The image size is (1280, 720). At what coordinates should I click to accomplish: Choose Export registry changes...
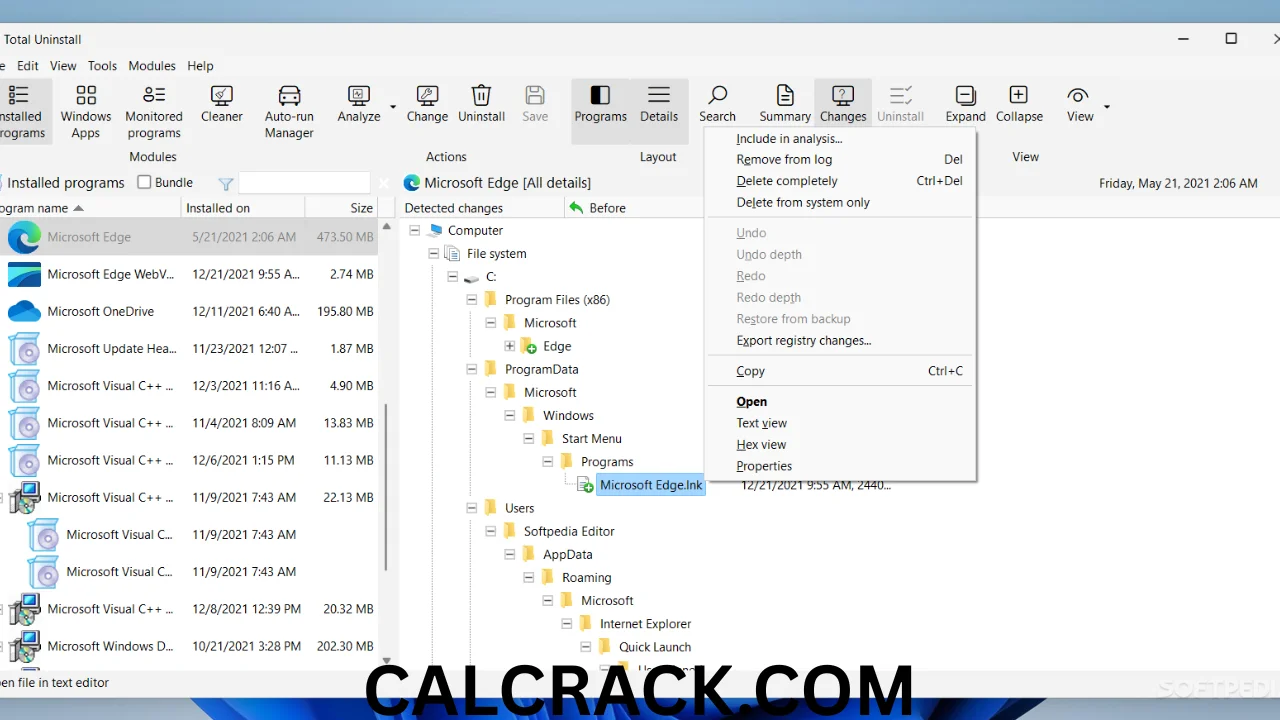[840, 340]
